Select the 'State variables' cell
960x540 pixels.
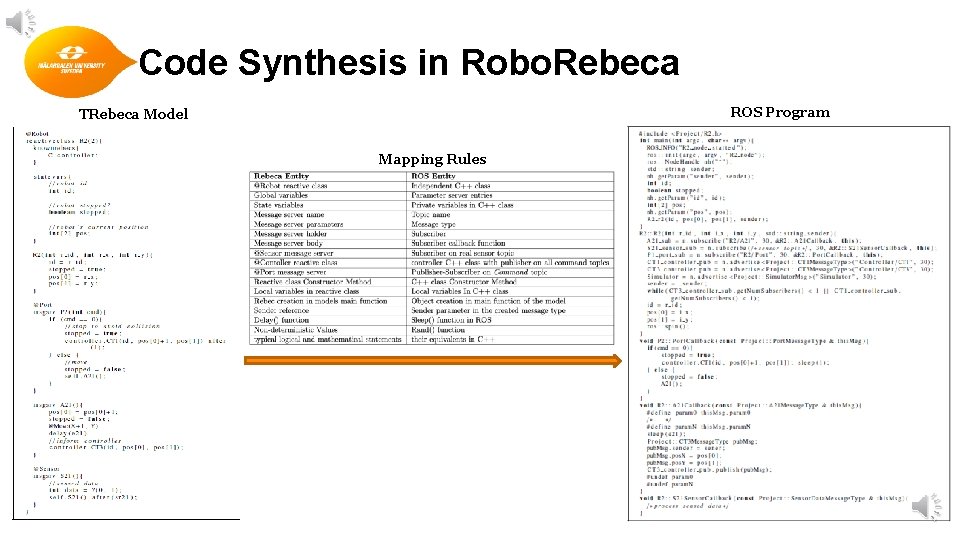328,205
